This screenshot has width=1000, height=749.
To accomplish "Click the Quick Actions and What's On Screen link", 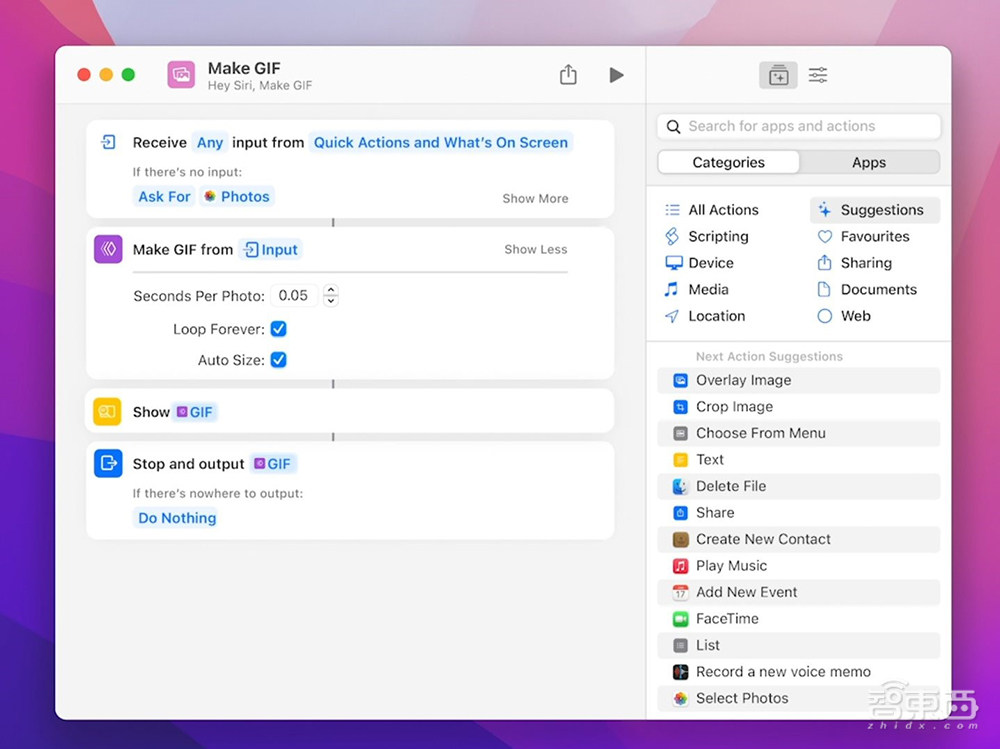I will pos(441,143).
